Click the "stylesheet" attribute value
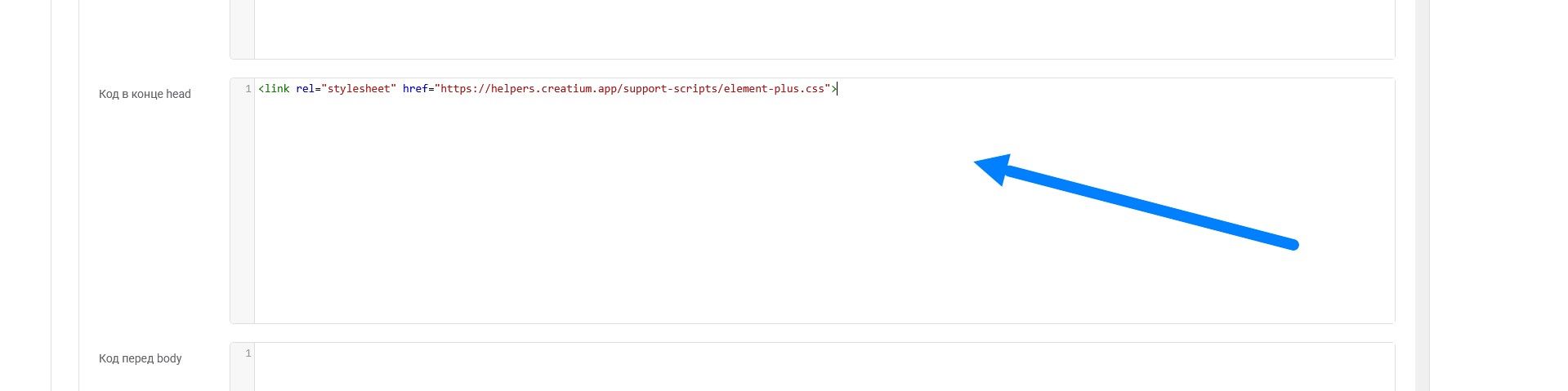 coord(360,89)
